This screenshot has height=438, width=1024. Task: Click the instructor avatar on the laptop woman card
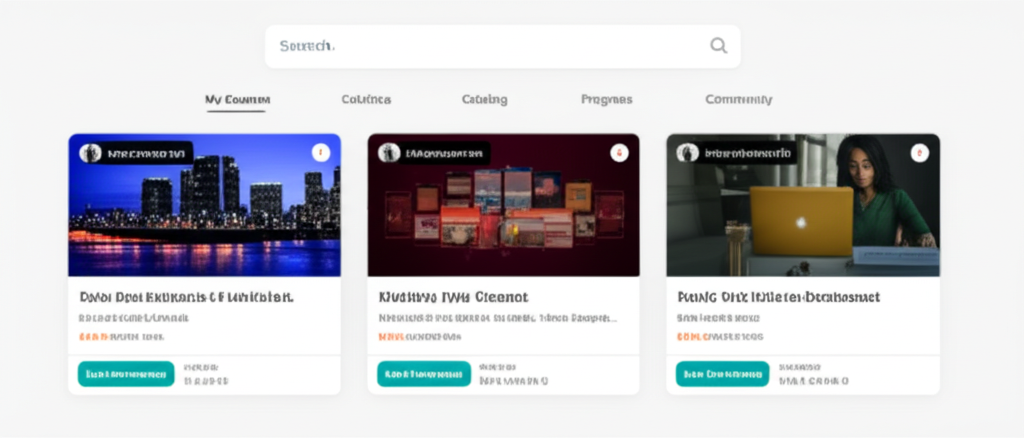687,153
